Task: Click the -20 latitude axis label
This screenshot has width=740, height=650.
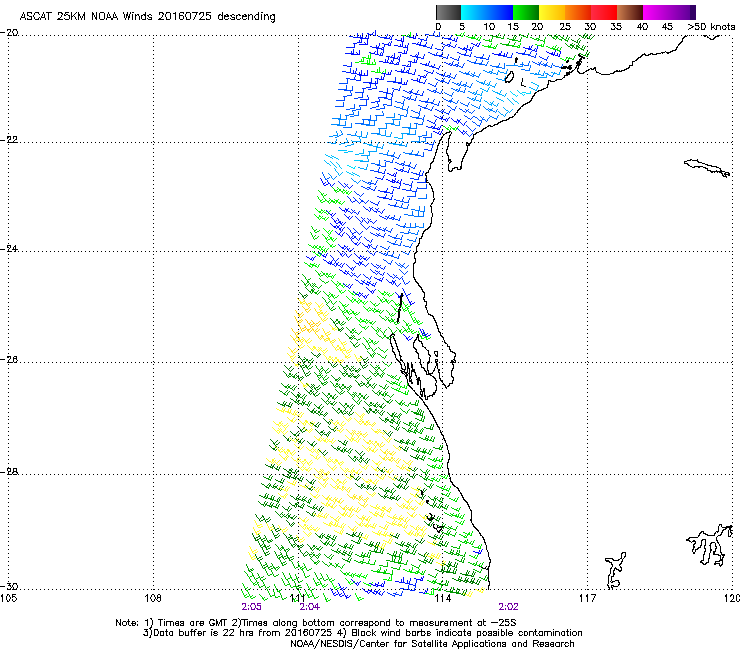Action: [x=9, y=33]
